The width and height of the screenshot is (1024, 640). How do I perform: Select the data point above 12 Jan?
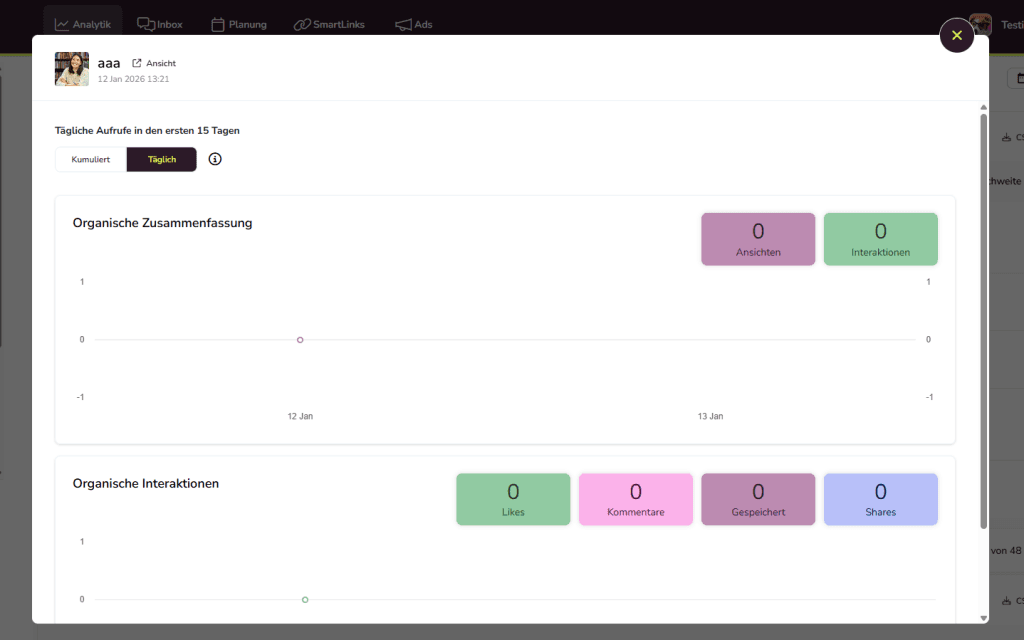299,340
